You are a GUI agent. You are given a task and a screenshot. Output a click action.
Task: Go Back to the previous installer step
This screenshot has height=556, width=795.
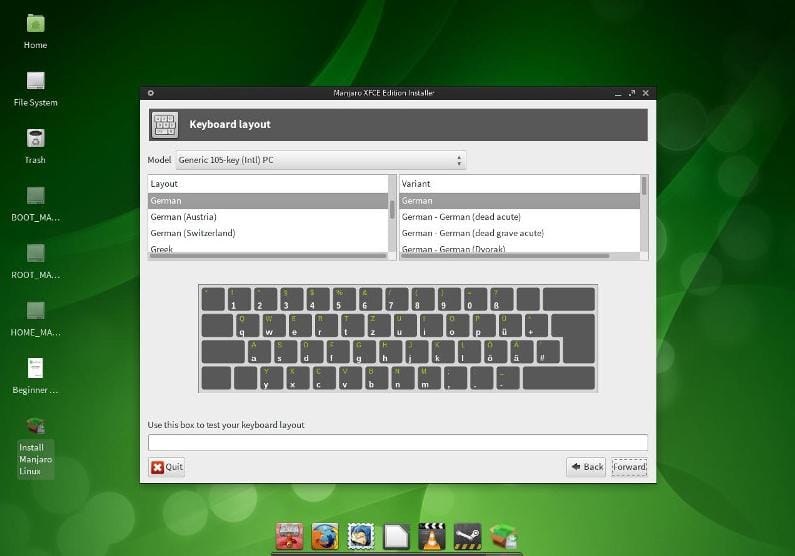coord(587,467)
